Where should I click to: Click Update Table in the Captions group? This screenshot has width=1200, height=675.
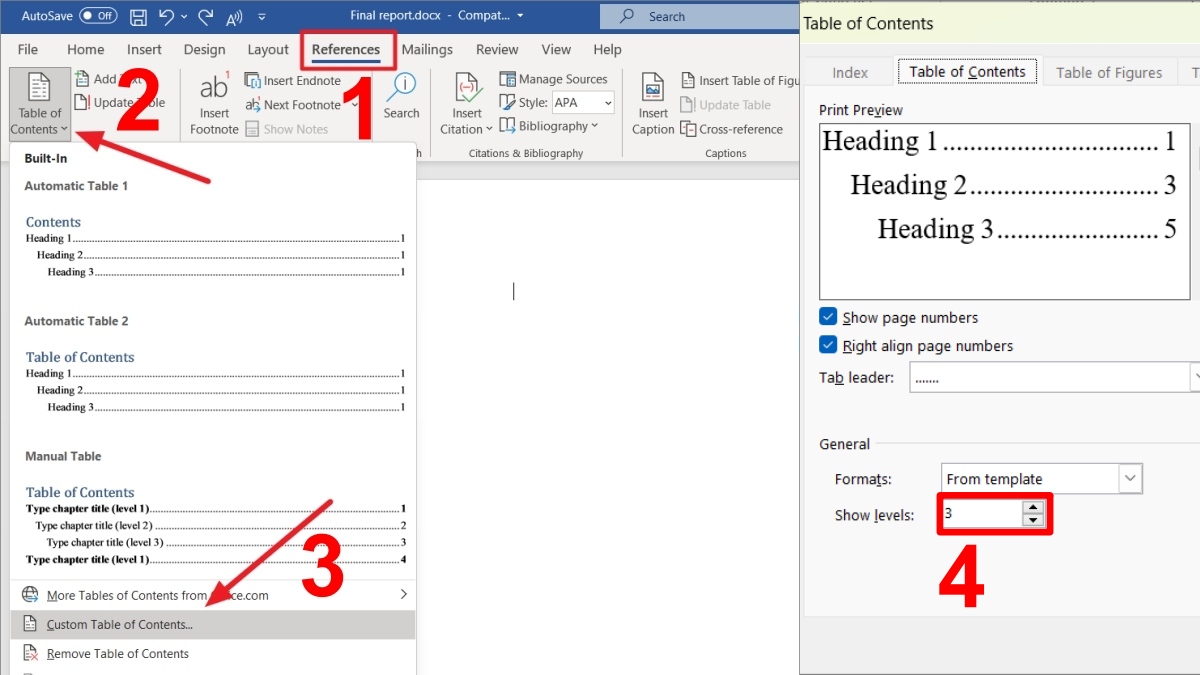726,105
